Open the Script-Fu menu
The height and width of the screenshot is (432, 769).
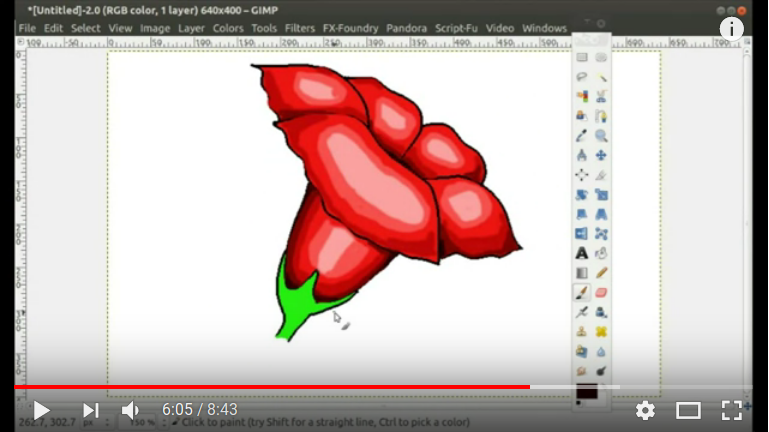point(457,28)
